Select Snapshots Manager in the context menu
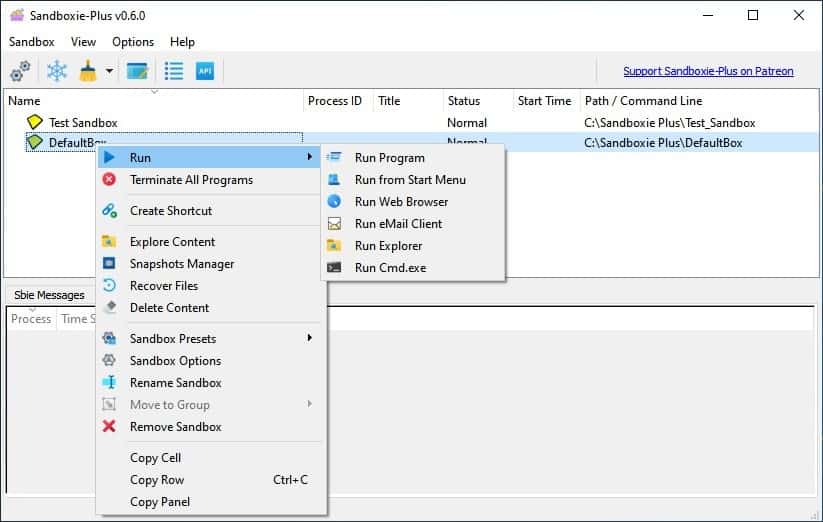This screenshot has width=823, height=522. coord(181,264)
